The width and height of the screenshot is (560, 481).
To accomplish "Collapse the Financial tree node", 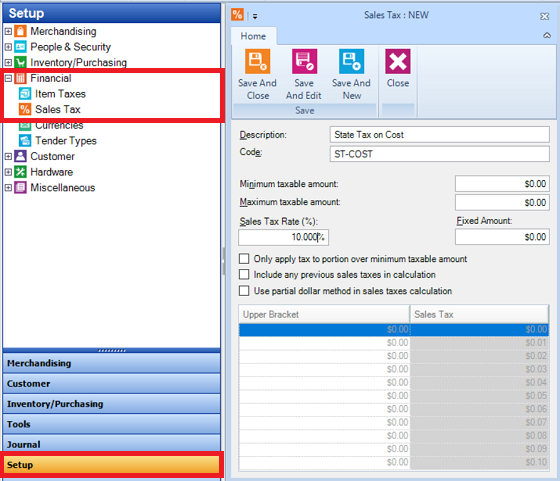I will tap(8, 78).
